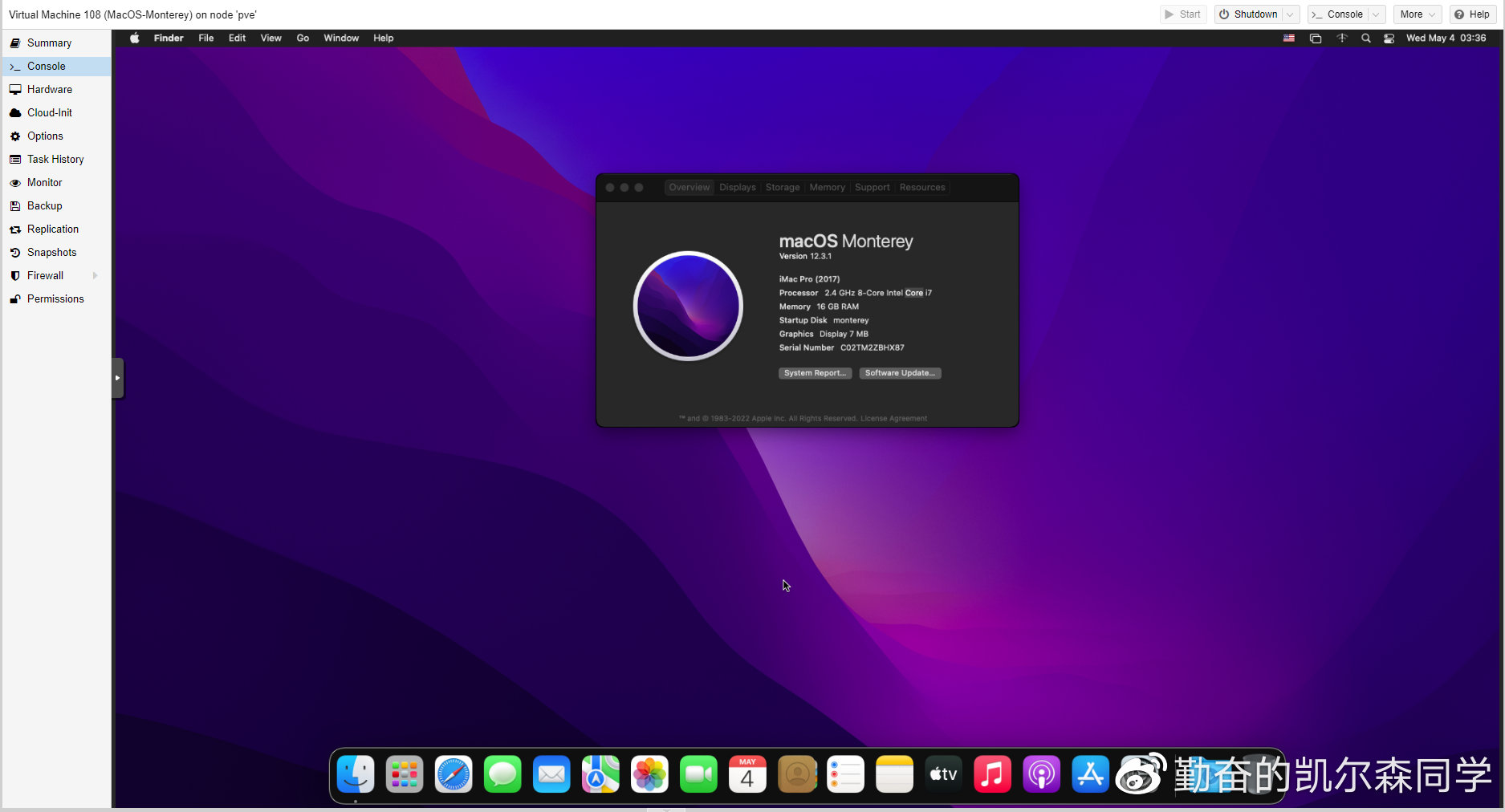Open Finder from the Dock
Image resolution: width=1505 pixels, height=812 pixels.
click(x=356, y=775)
